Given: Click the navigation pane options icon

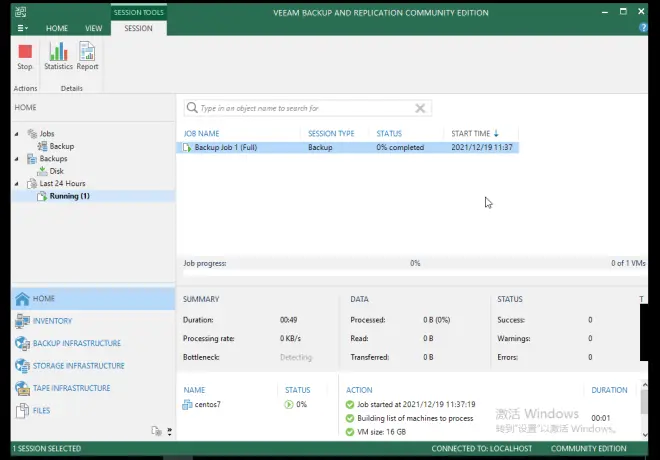Looking at the screenshot, I should coord(156,431).
